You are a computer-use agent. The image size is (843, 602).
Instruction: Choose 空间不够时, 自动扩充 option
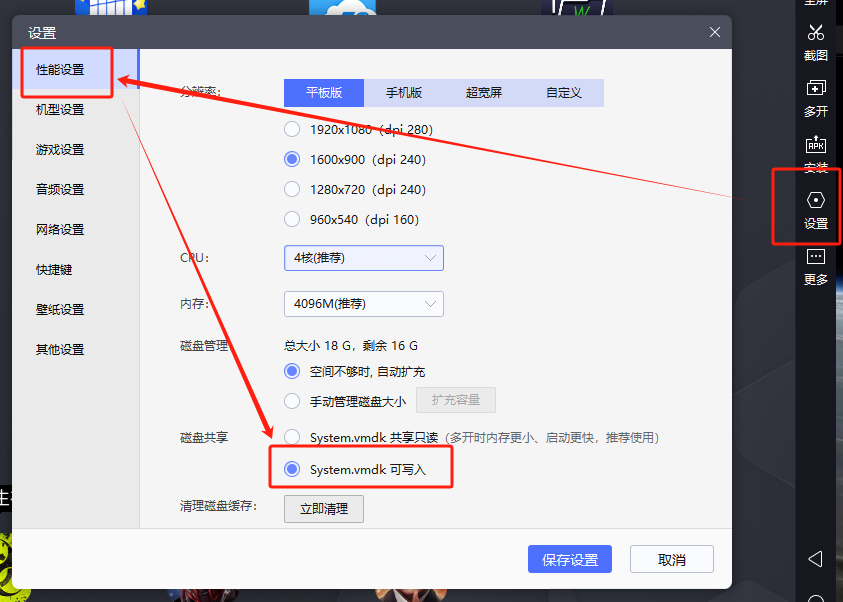292,371
